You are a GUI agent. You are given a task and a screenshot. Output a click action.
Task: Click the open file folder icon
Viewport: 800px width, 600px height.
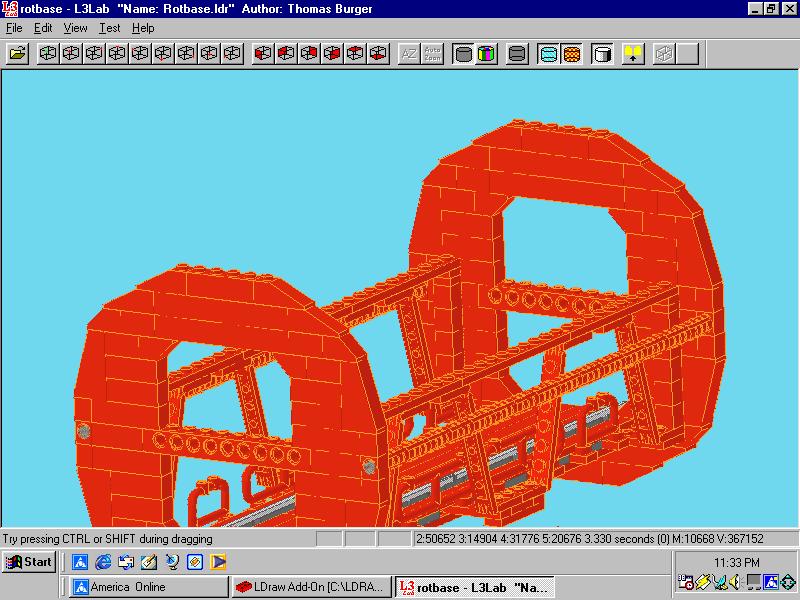pyautogui.click(x=17, y=54)
